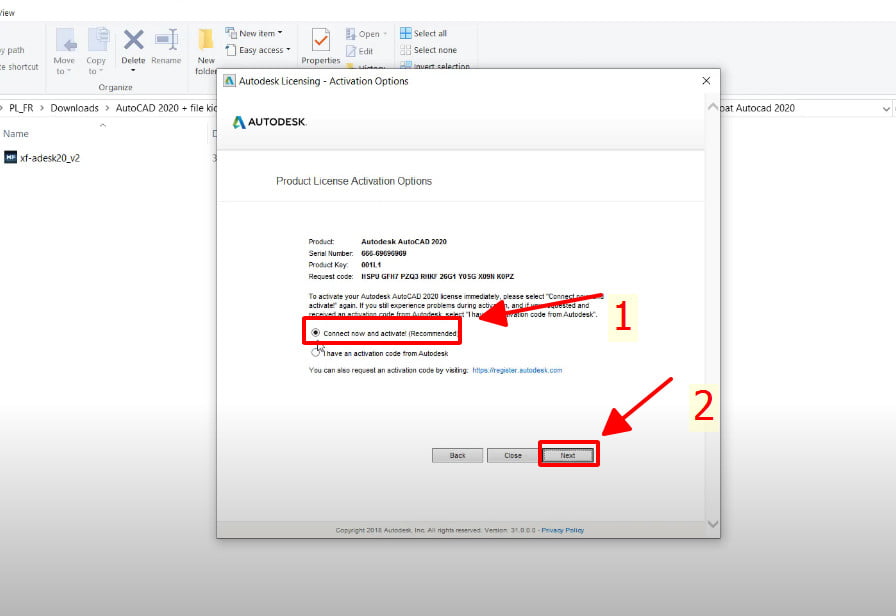Image resolution: width=896 pixels, height=616 pixels.
Task: Open the New item dropdown in Explorer
Action: [x=254, y=33]
